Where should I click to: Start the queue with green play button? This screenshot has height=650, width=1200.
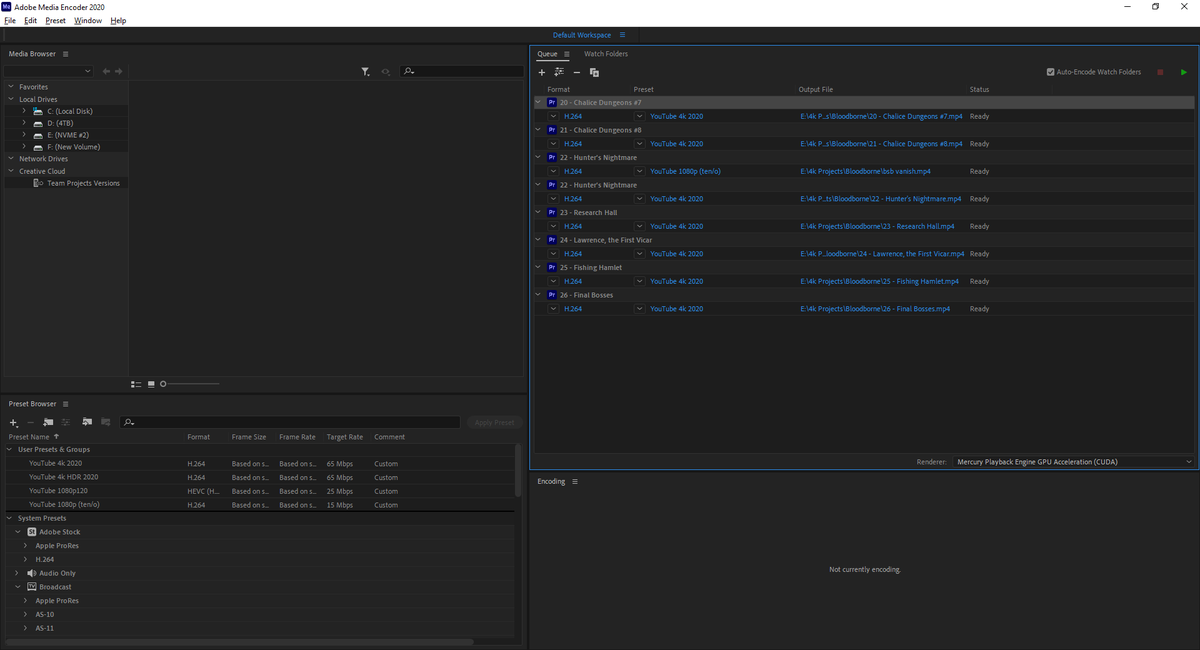pyautogui.click(x=1184, y=72)
